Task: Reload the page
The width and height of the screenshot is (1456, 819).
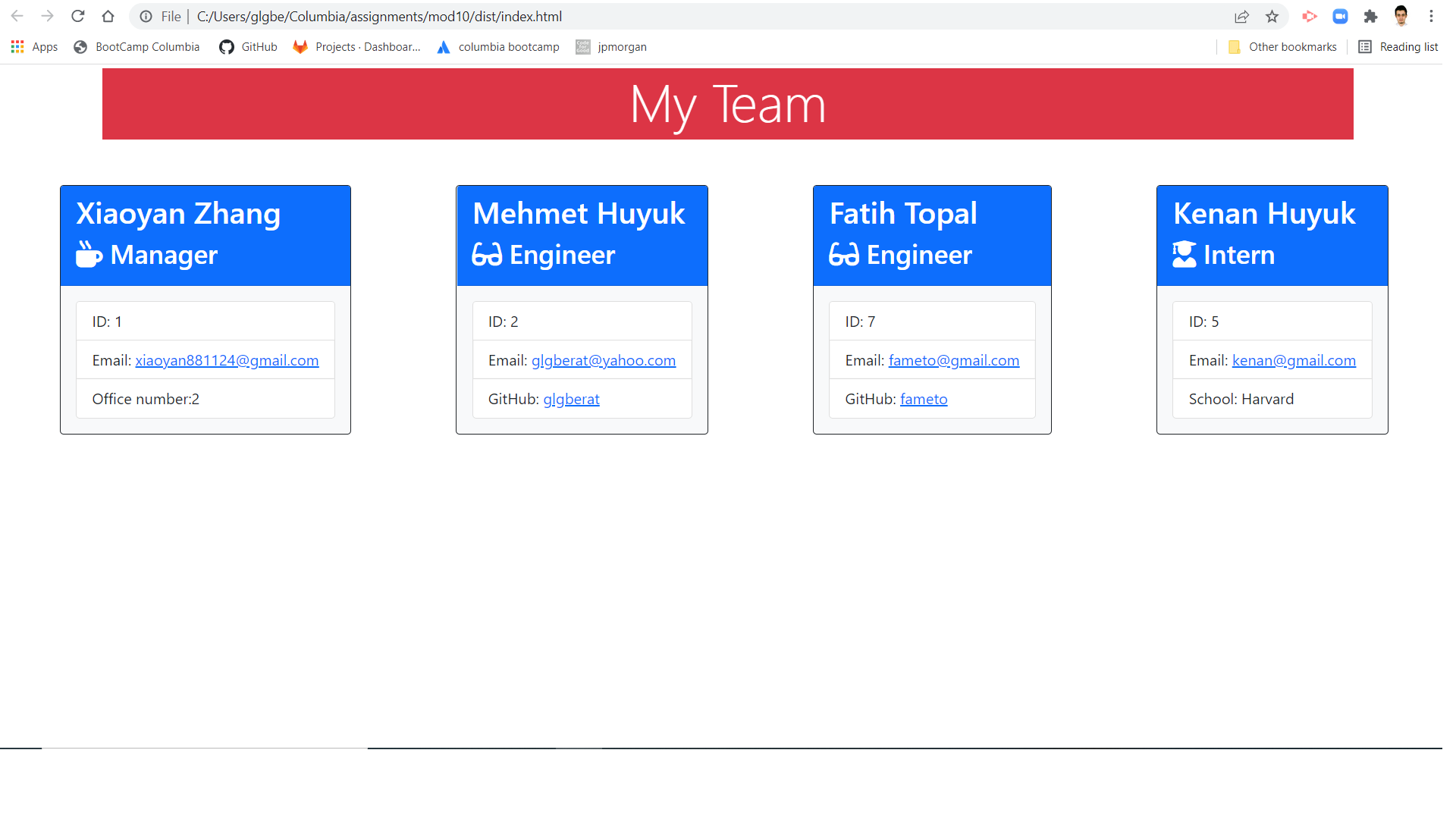Action: click(x=77, y=16)
